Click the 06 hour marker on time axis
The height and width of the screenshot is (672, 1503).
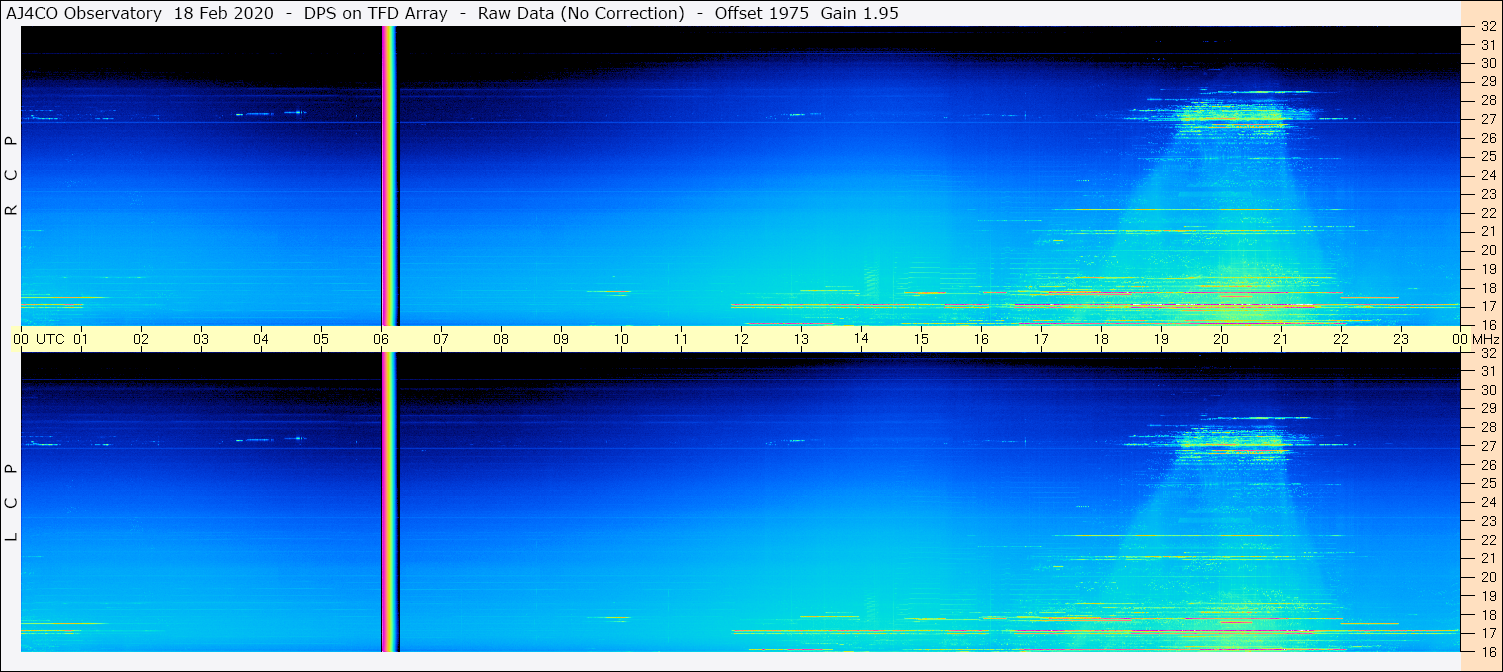coord(381,339)
